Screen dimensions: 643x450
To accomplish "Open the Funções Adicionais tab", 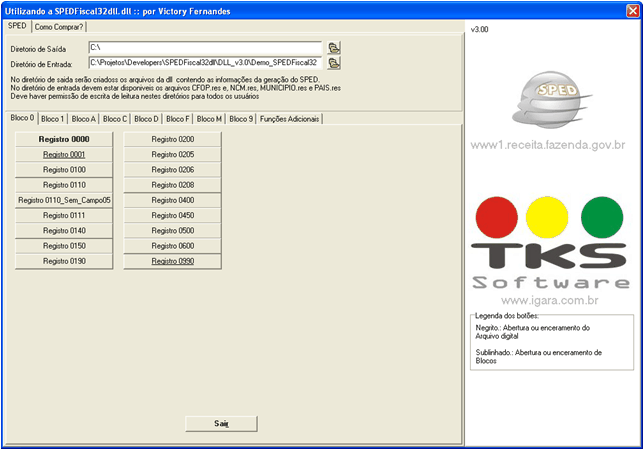I will pyautogui.click(x=291, y=119).
